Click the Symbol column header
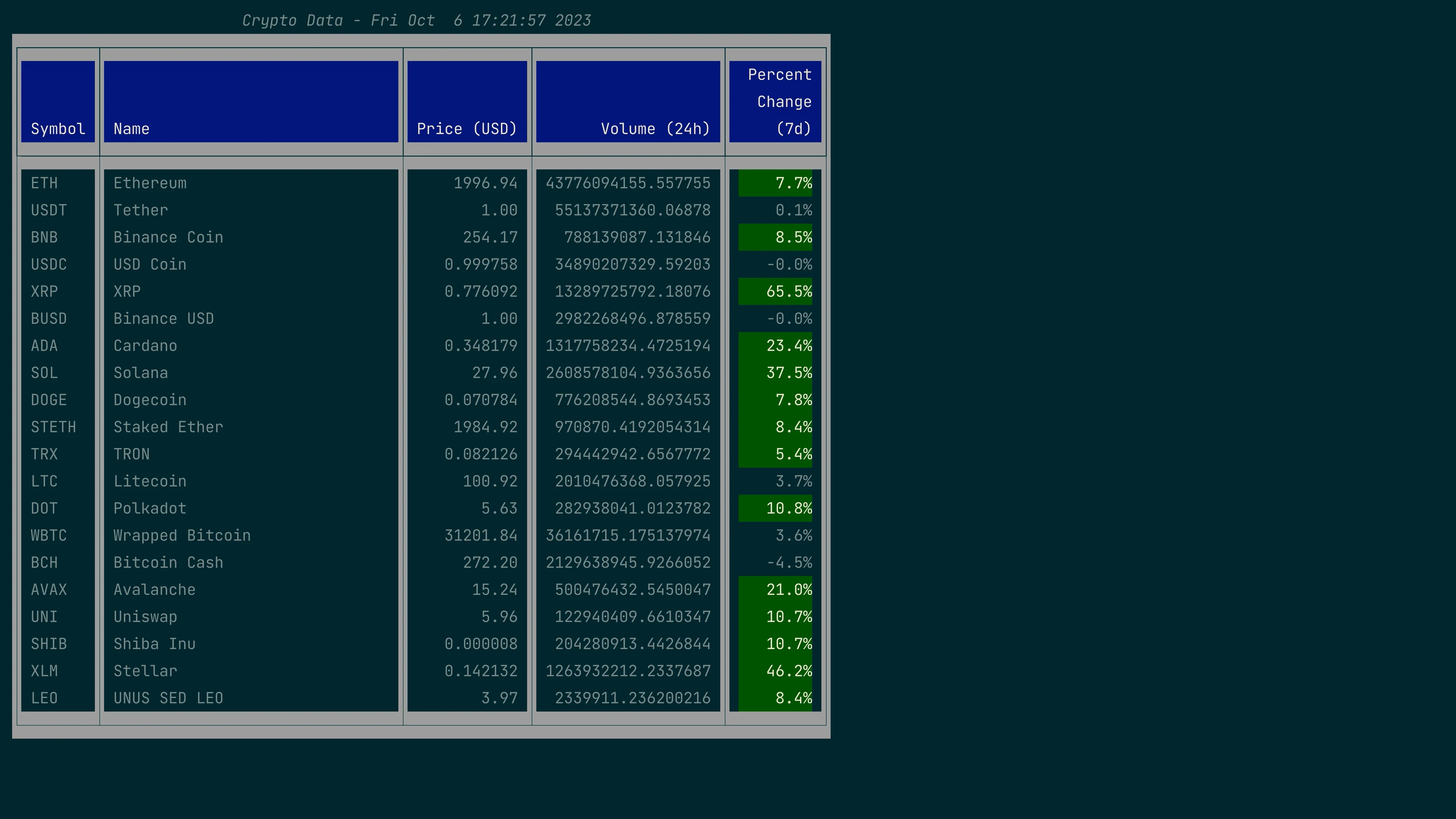The width and height of the screenshot is (1456, 819). click(x=58, y=129)
